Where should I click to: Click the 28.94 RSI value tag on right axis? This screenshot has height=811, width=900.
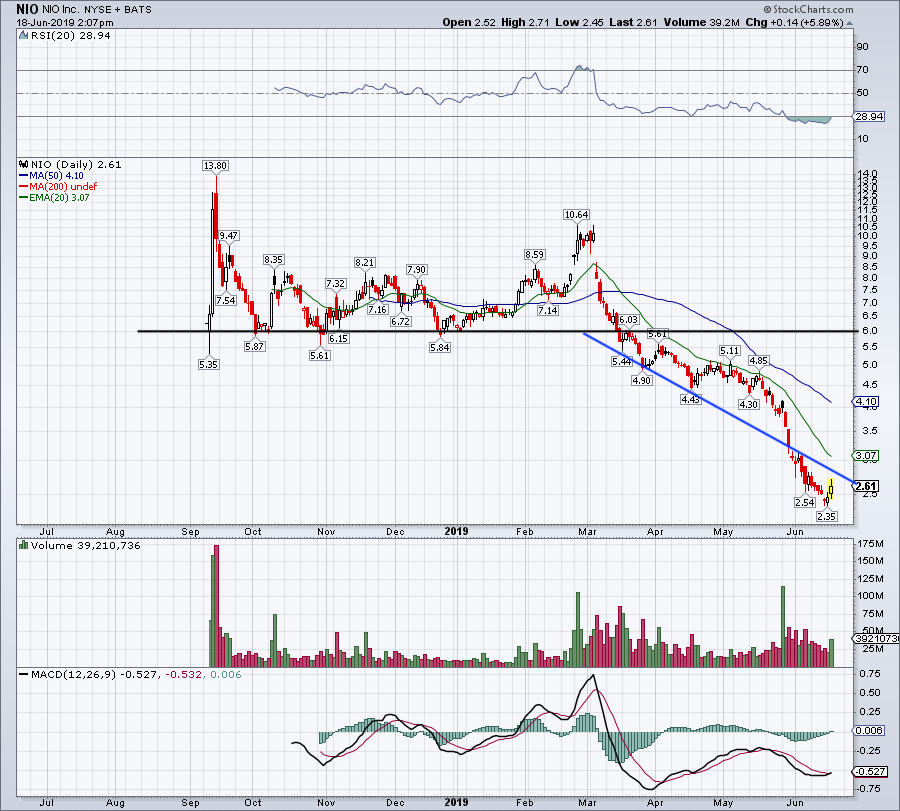869,117
